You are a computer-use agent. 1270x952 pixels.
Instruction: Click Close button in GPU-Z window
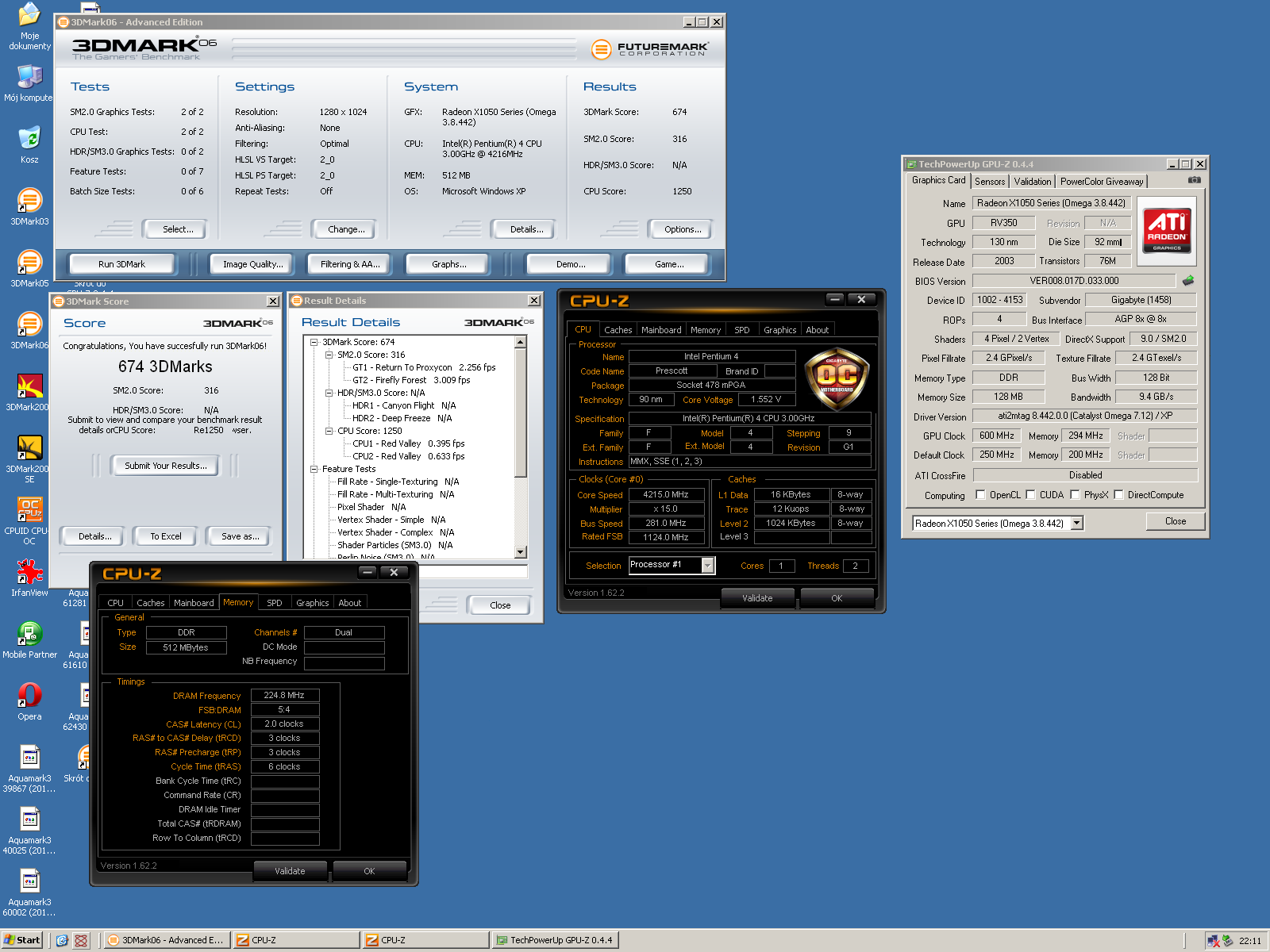(1176, 521)
